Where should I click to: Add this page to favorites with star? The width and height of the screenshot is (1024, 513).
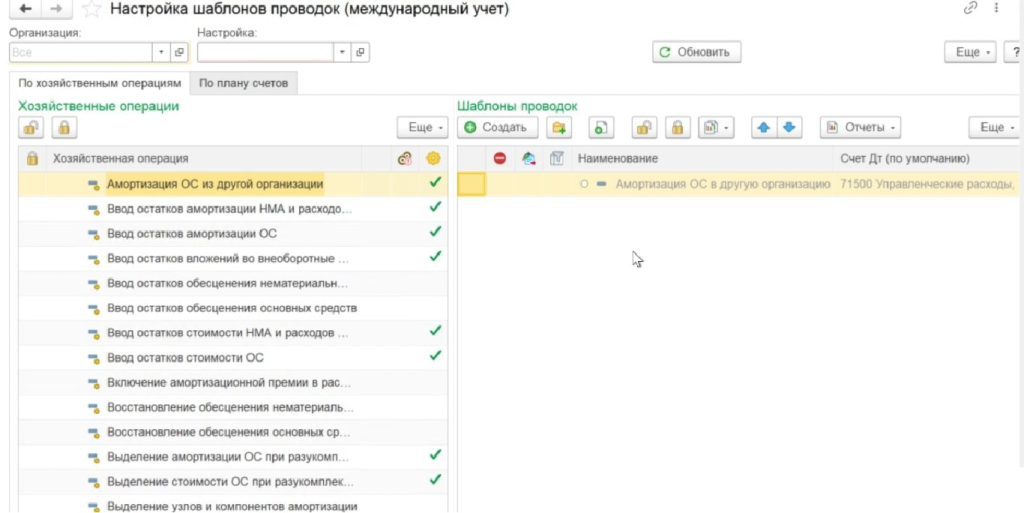coord(91,9)
